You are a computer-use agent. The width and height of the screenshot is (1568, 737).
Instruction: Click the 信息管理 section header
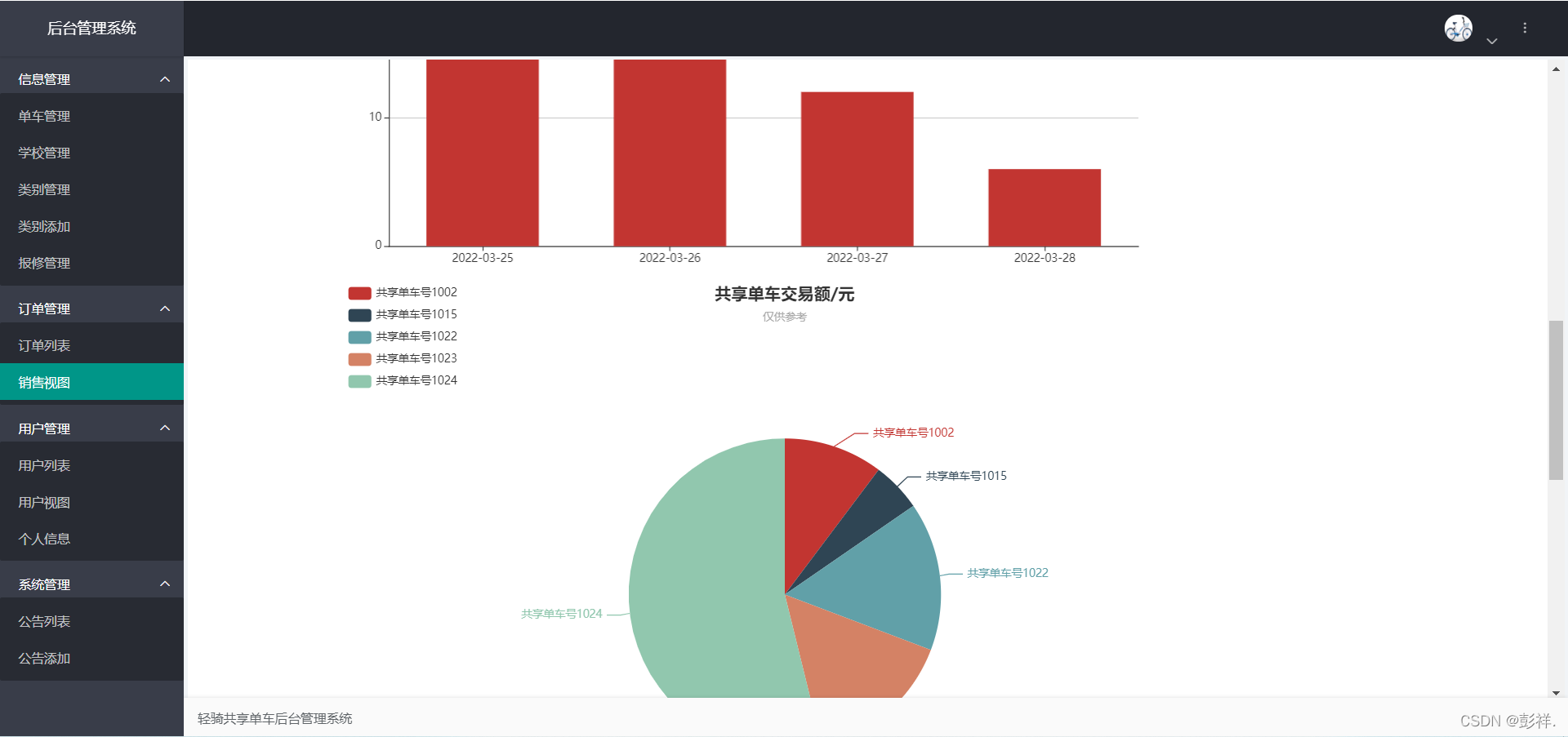pos(91,79)
